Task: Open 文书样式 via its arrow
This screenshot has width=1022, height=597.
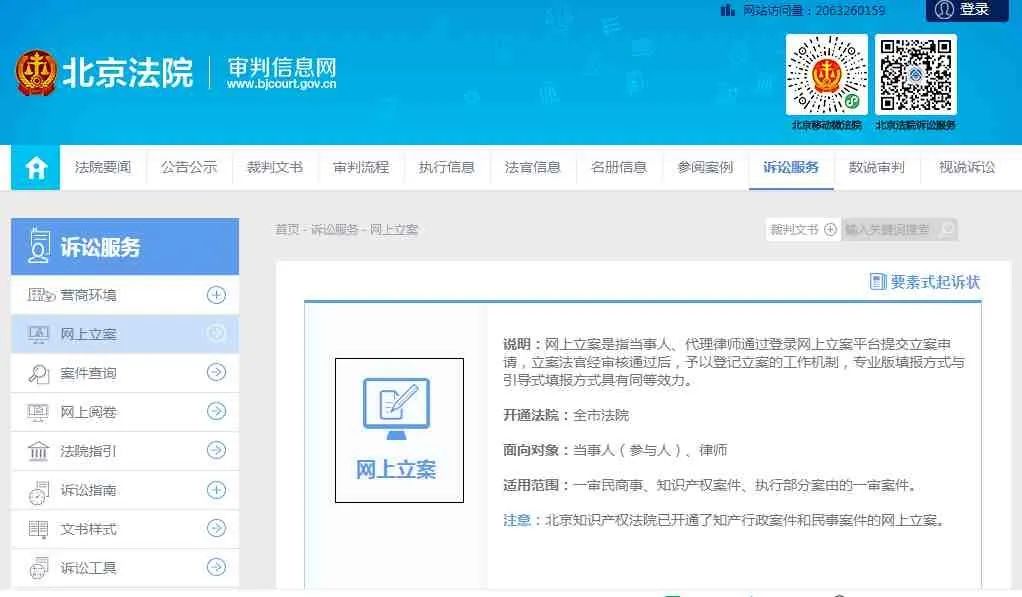Action: [x=216, y=528]
